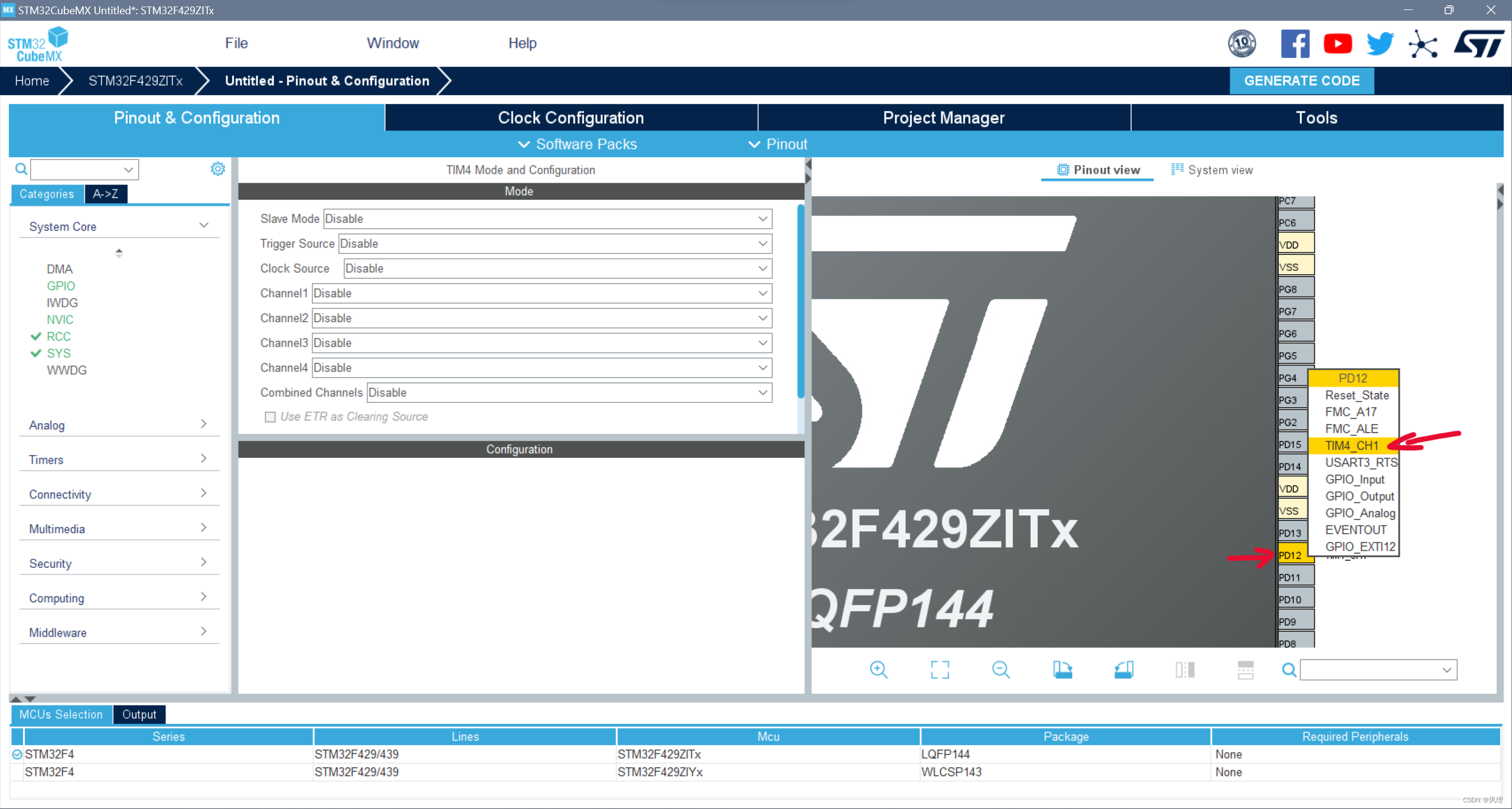1512x809 pixels.
Task: Rotate the chip view clockwise
Action: click(1063, 670)
